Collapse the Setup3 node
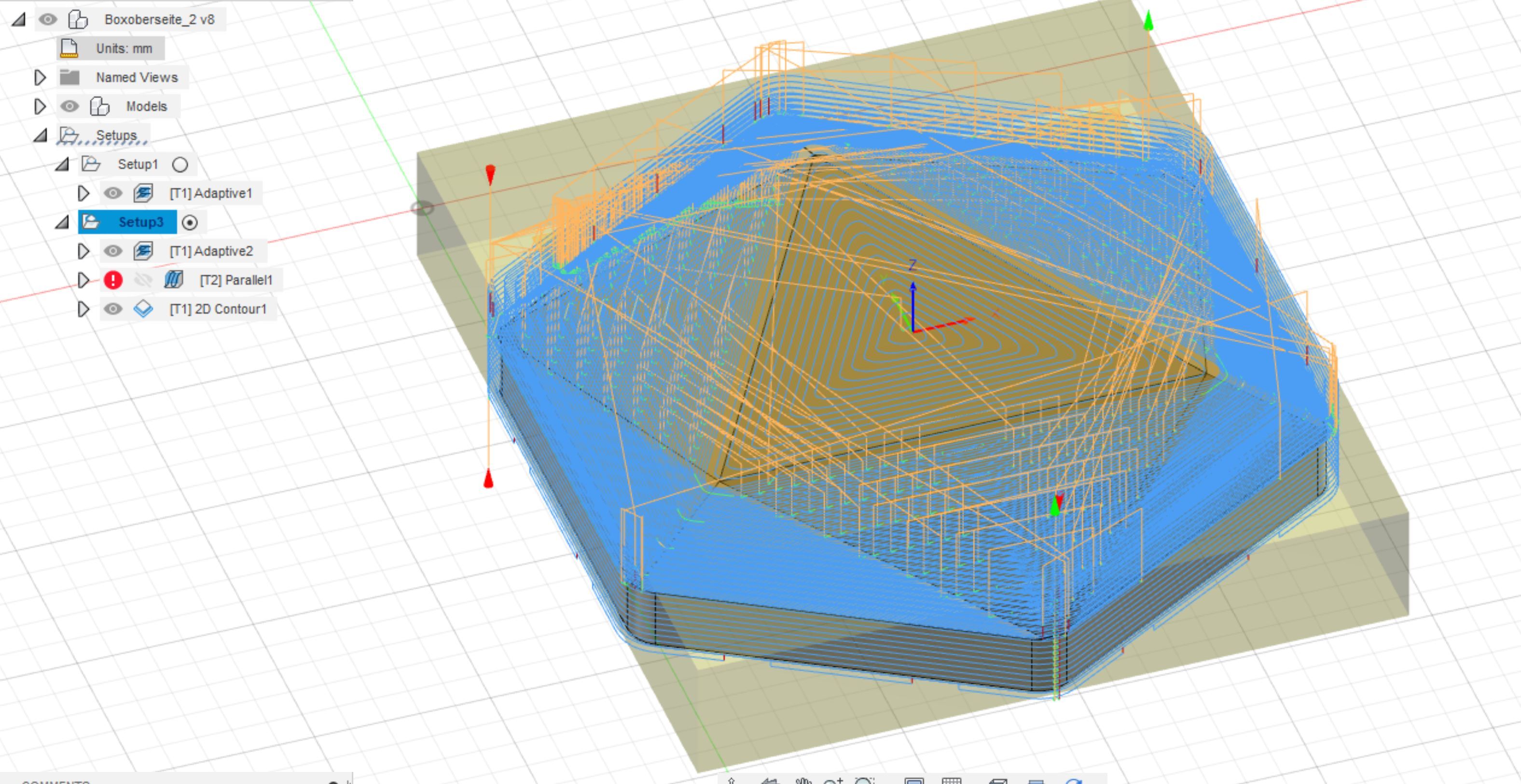 (x=62, y=222)
